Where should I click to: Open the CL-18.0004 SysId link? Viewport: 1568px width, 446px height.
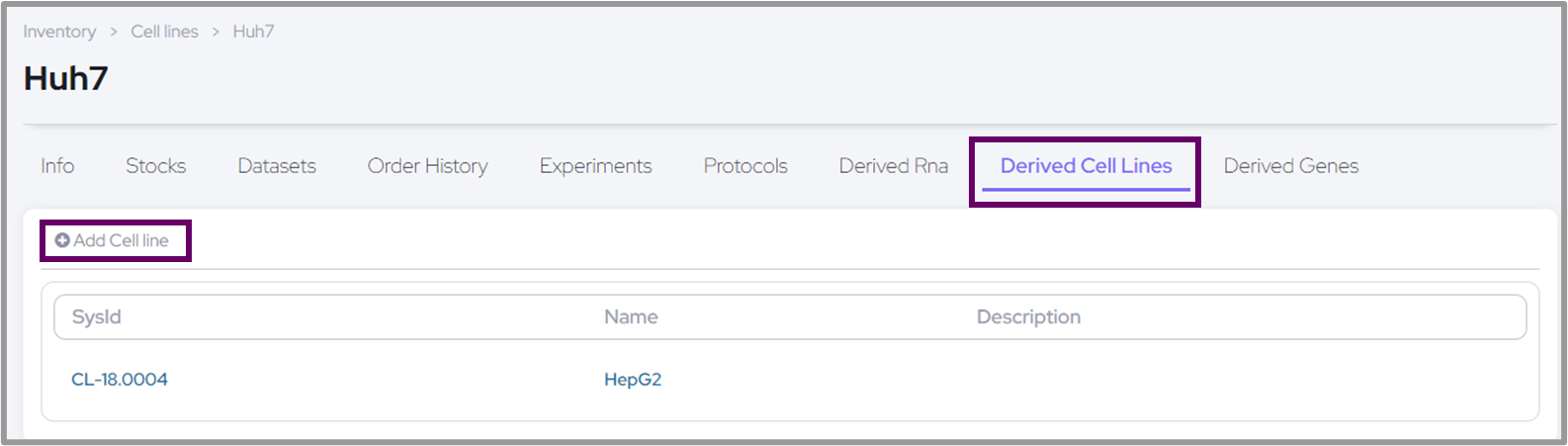pyautogui.click(x=120, y=380)
